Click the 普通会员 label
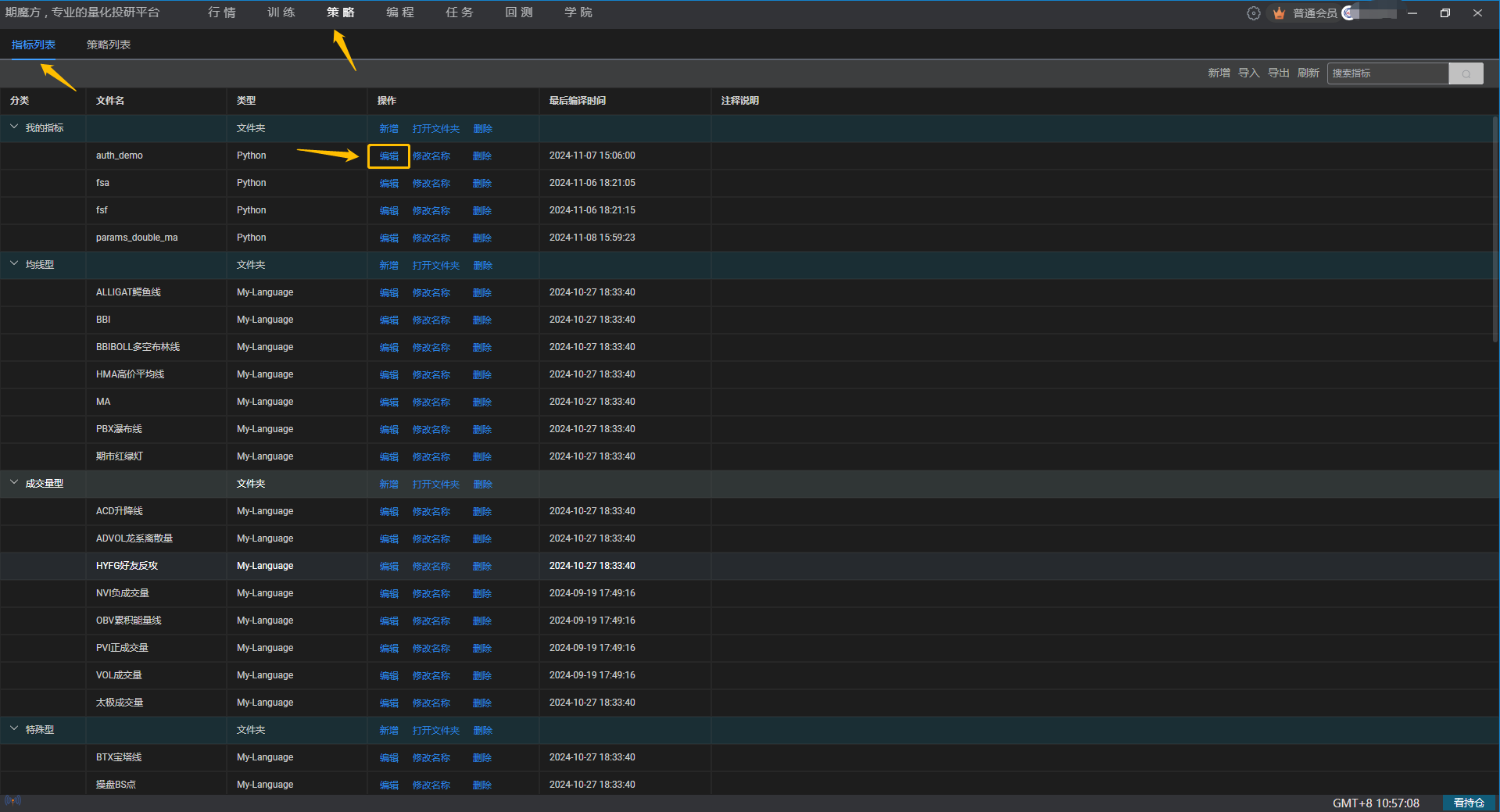The width and height of the screenshot is (1500, 812). click(1315, 13)
